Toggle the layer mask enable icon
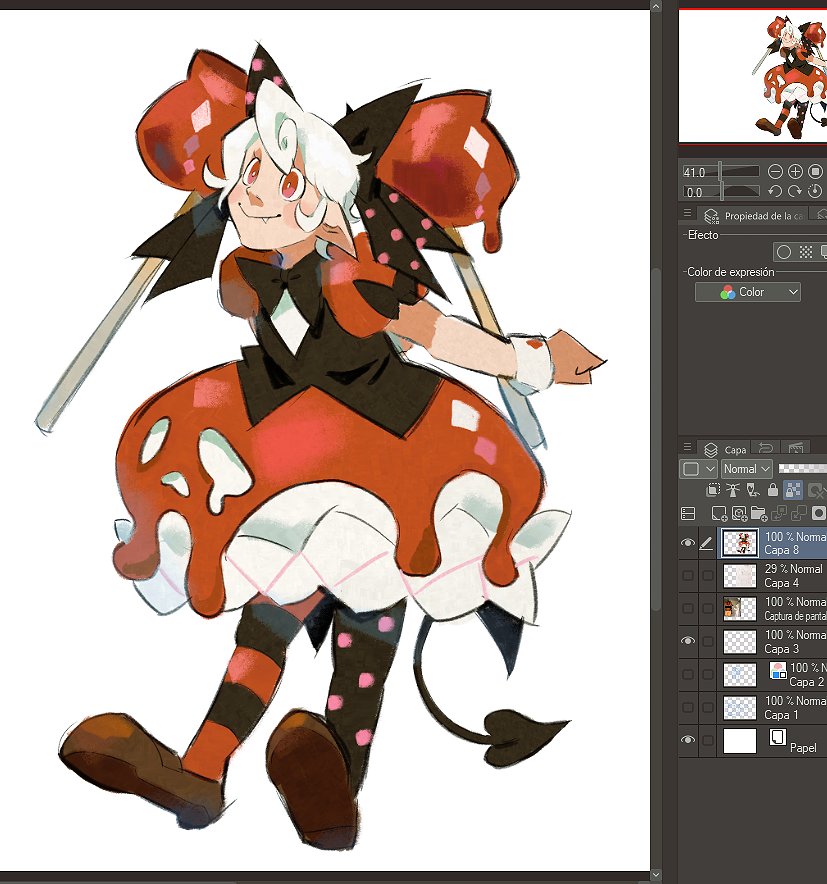This screenshot has width=827, height=884. 816,490
